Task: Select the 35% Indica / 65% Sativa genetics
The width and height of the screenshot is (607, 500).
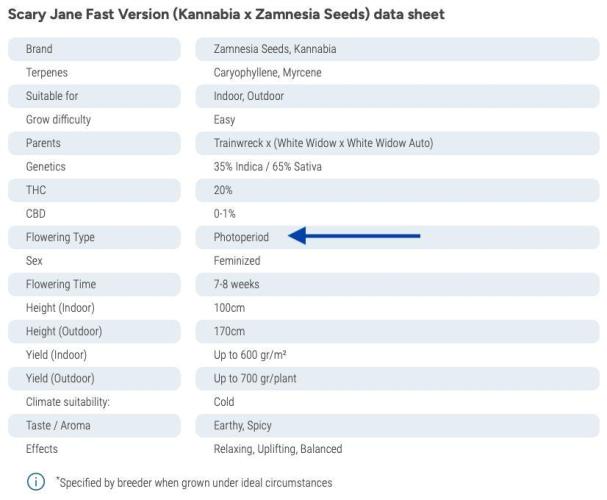Action: point(268,167)
